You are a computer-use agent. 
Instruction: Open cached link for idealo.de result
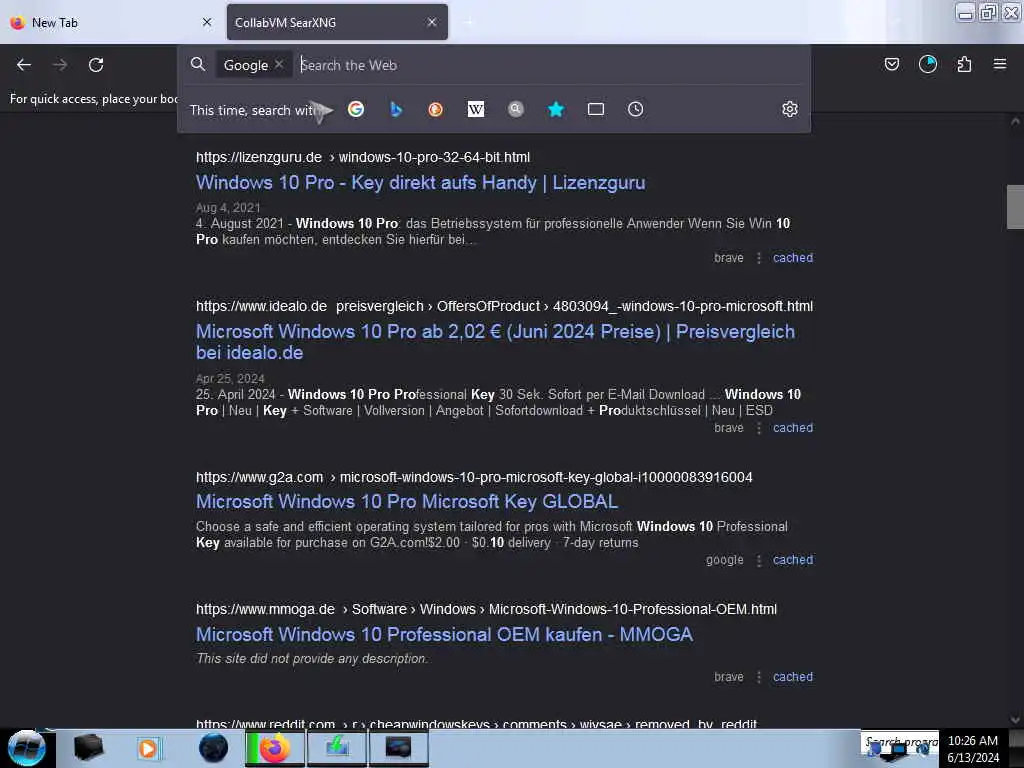[793, 428]
